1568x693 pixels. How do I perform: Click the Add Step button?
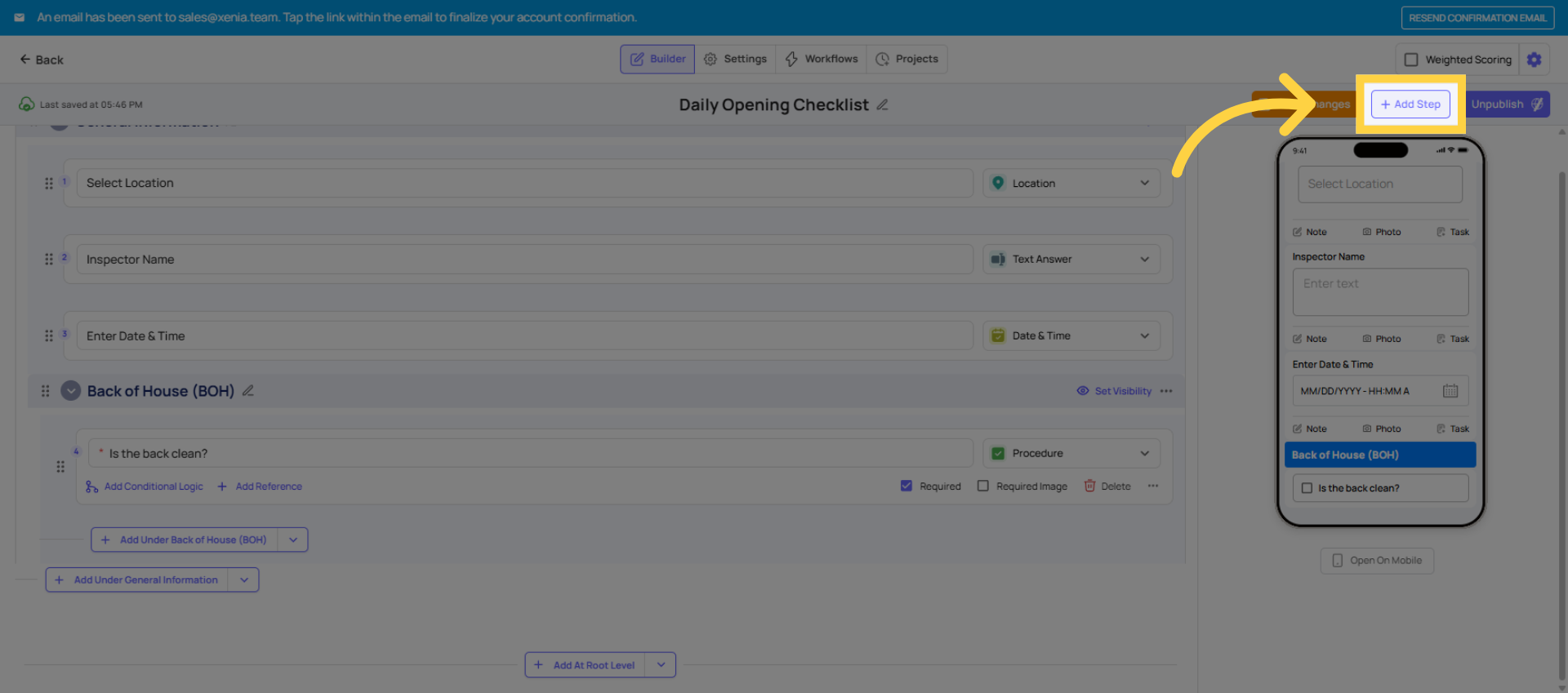click(1410, 104)
